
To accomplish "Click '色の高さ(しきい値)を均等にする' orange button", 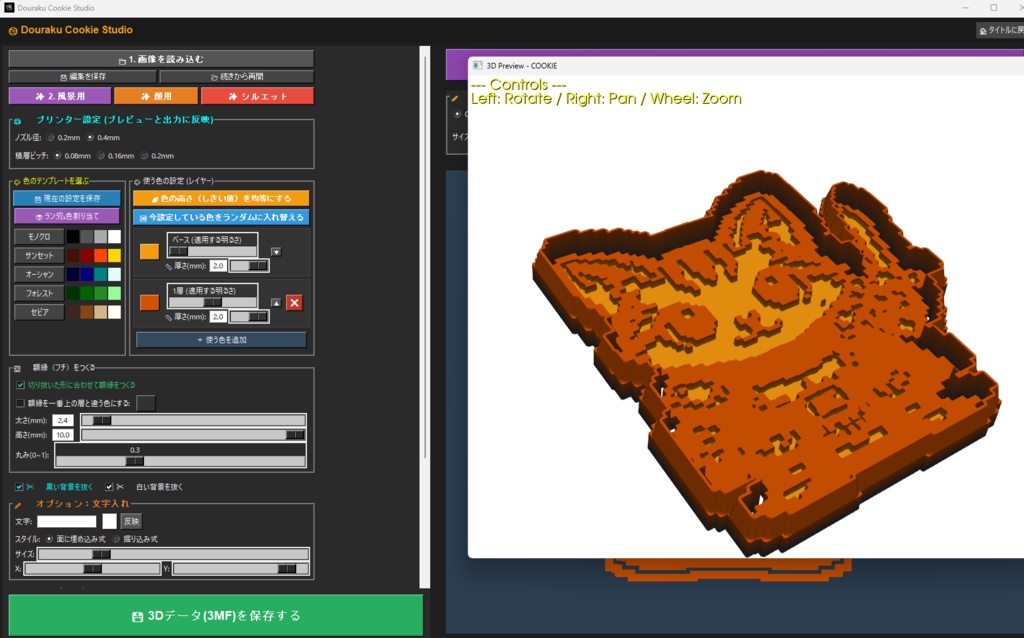I will point(221,198).
